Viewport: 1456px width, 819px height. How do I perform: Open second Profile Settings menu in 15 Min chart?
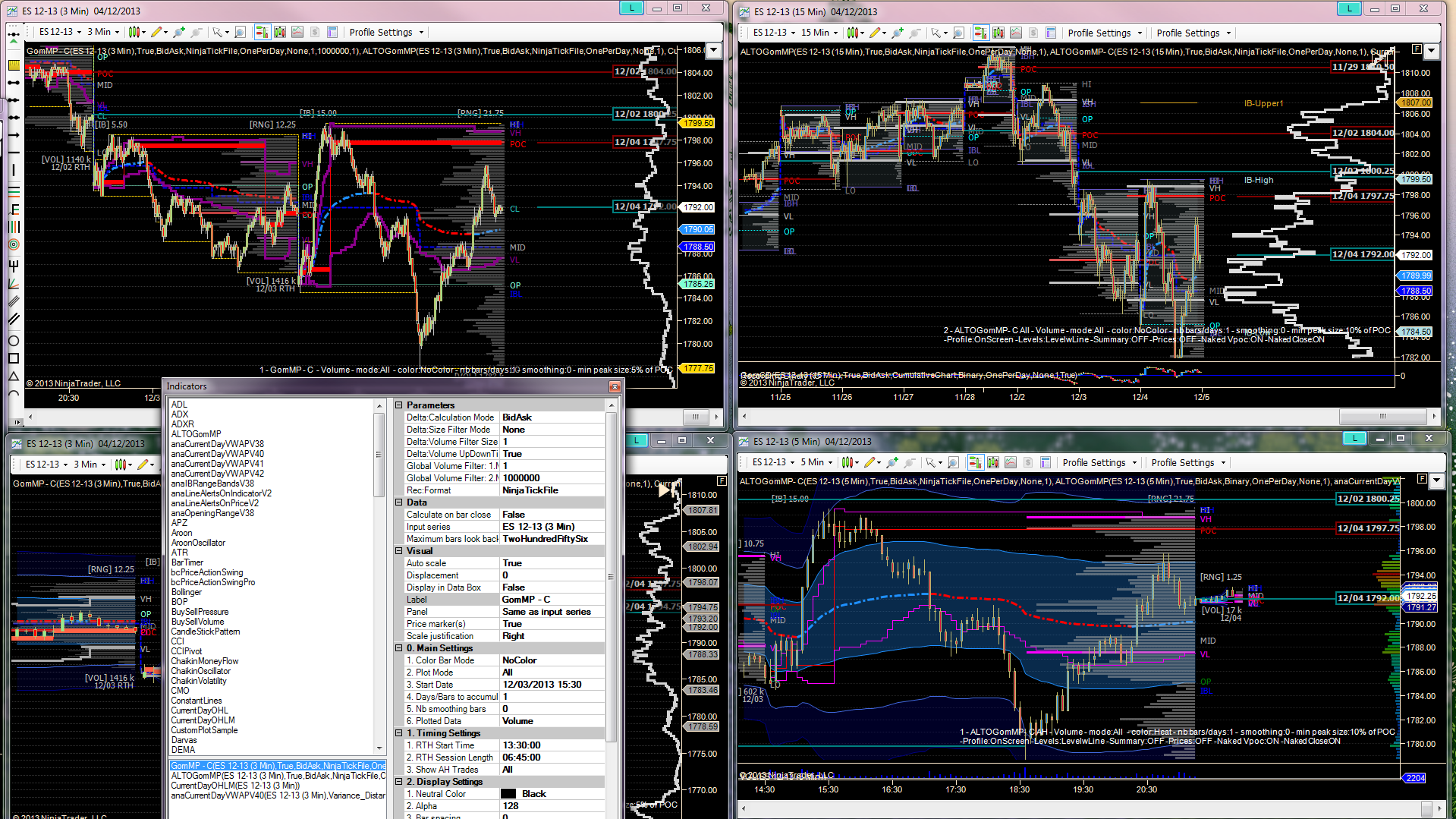click(x=1193, y=33)
